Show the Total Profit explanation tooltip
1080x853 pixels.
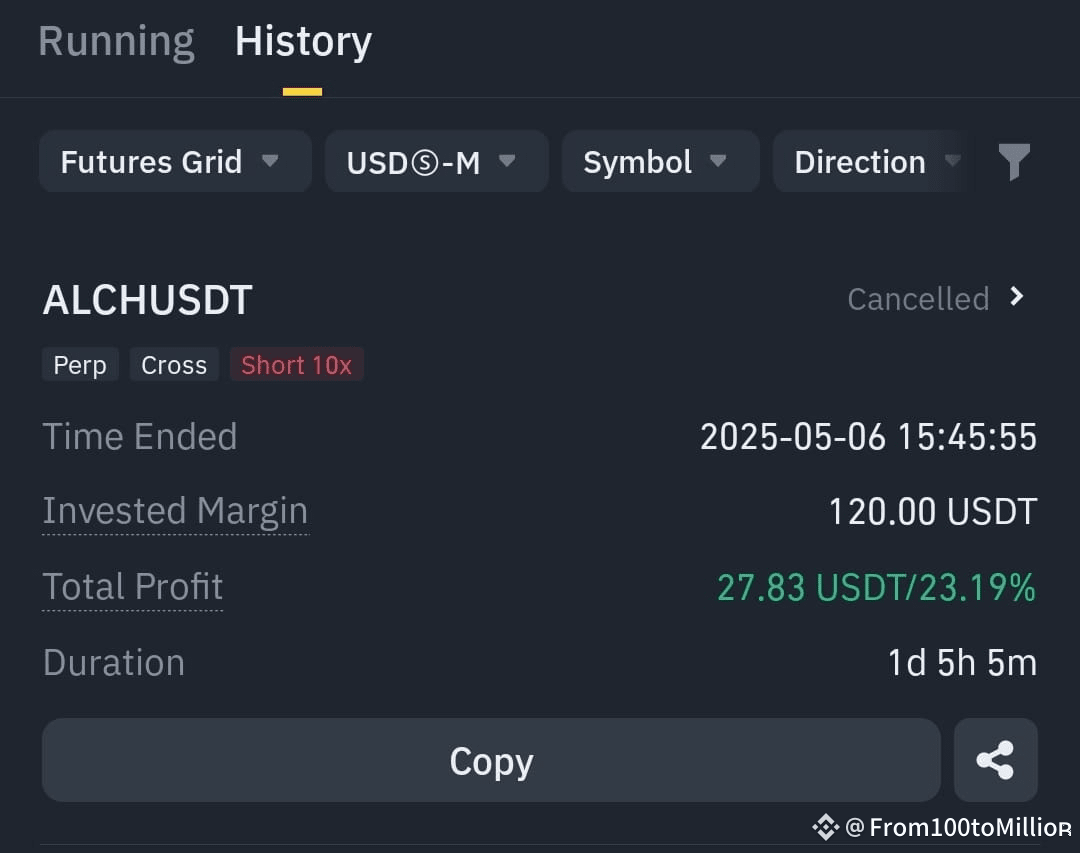[x=132, y=588]
